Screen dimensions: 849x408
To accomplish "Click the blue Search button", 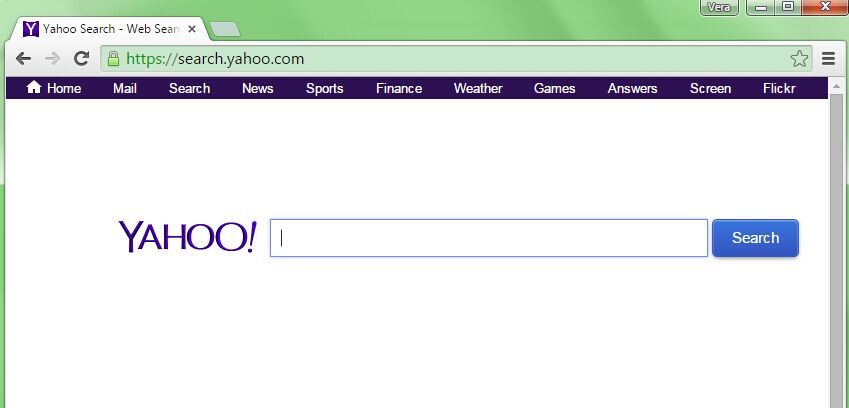I will click(755, 238).
